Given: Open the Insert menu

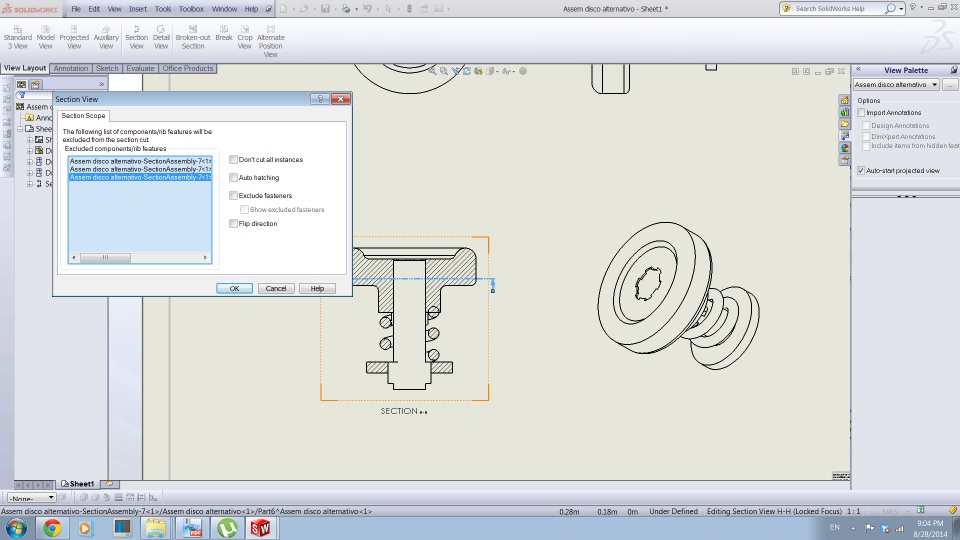Looking at the screenshot, I should point(138,9).
